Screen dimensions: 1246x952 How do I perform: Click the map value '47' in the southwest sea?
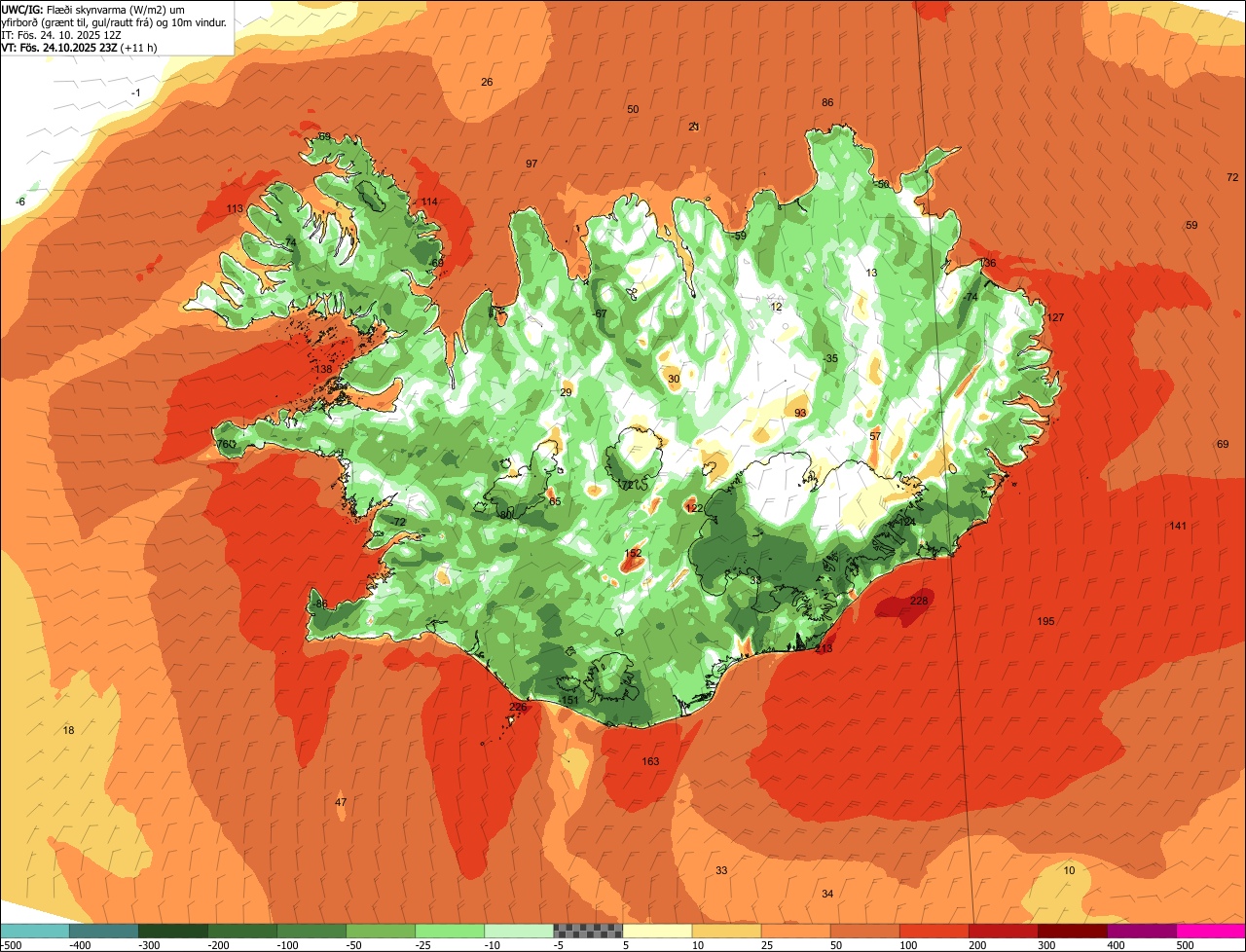(x=341, y=802)
